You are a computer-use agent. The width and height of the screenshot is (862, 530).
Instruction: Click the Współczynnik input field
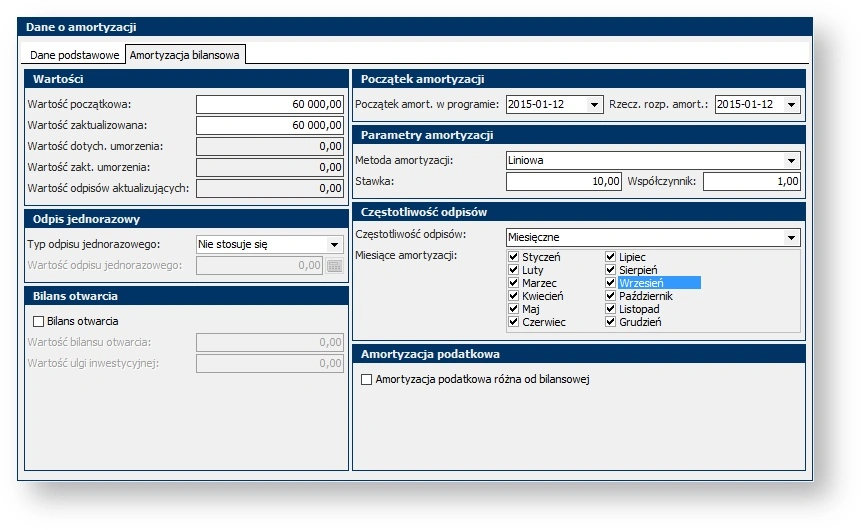[x=752, y=181]
